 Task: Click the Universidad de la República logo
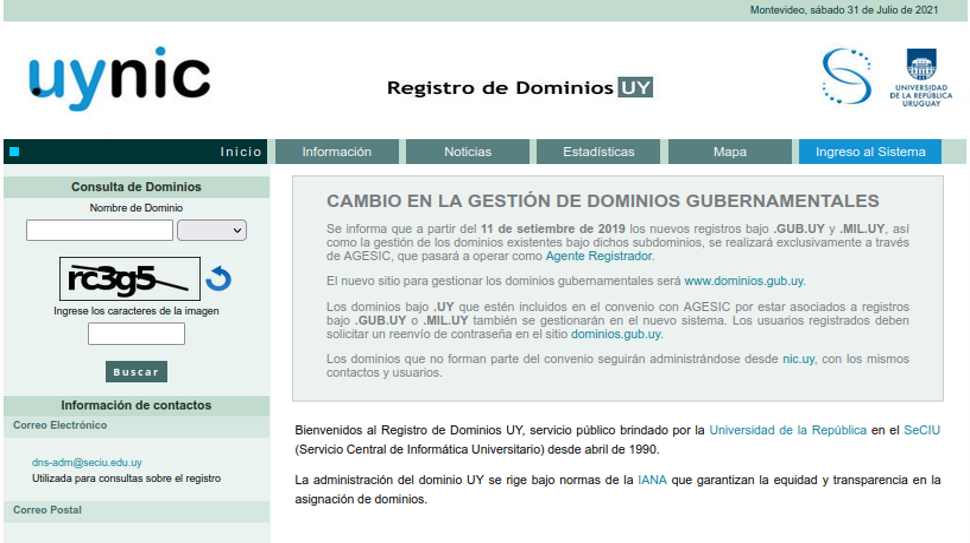921,78
